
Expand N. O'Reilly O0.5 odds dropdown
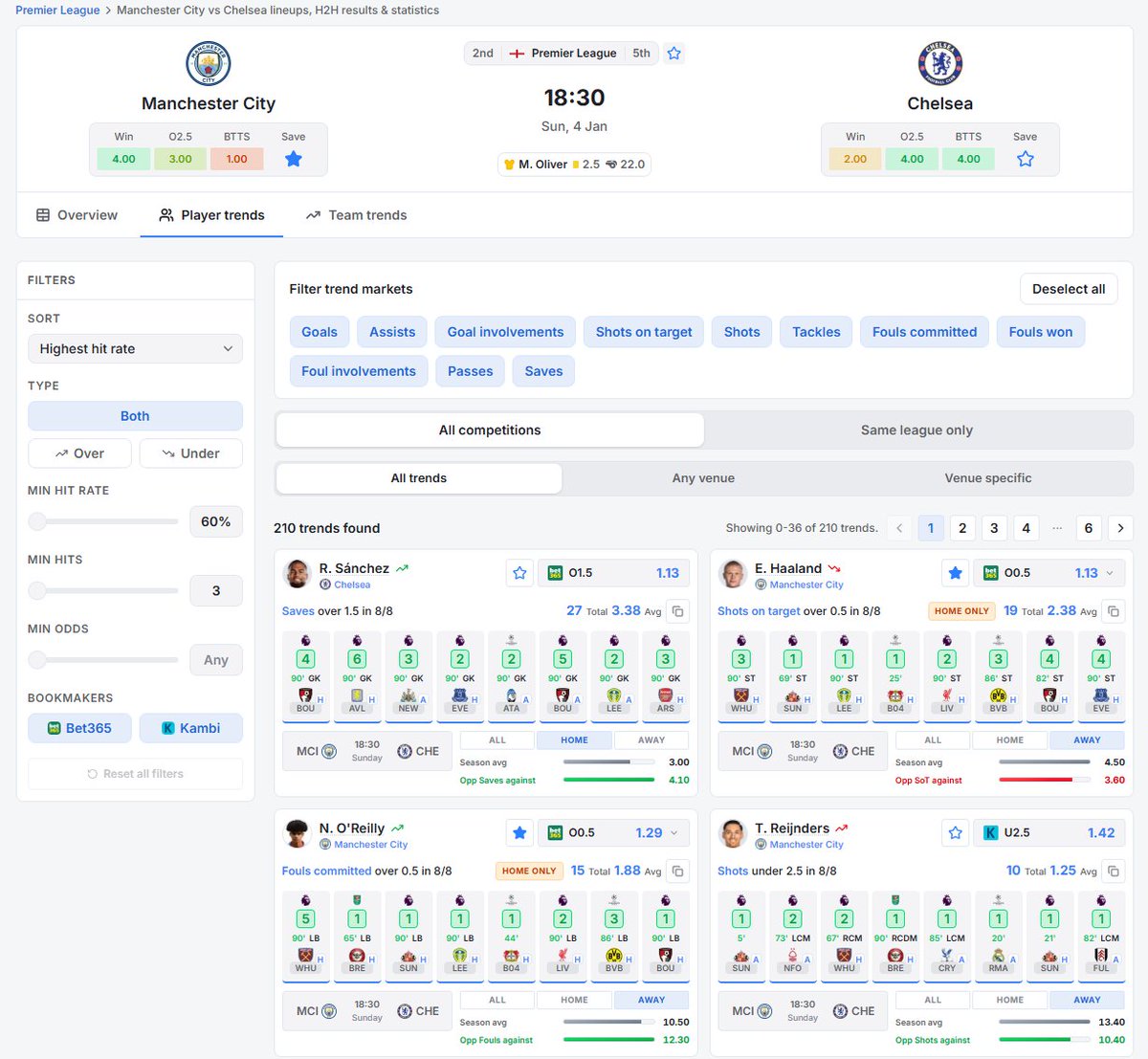pos(673,833)
